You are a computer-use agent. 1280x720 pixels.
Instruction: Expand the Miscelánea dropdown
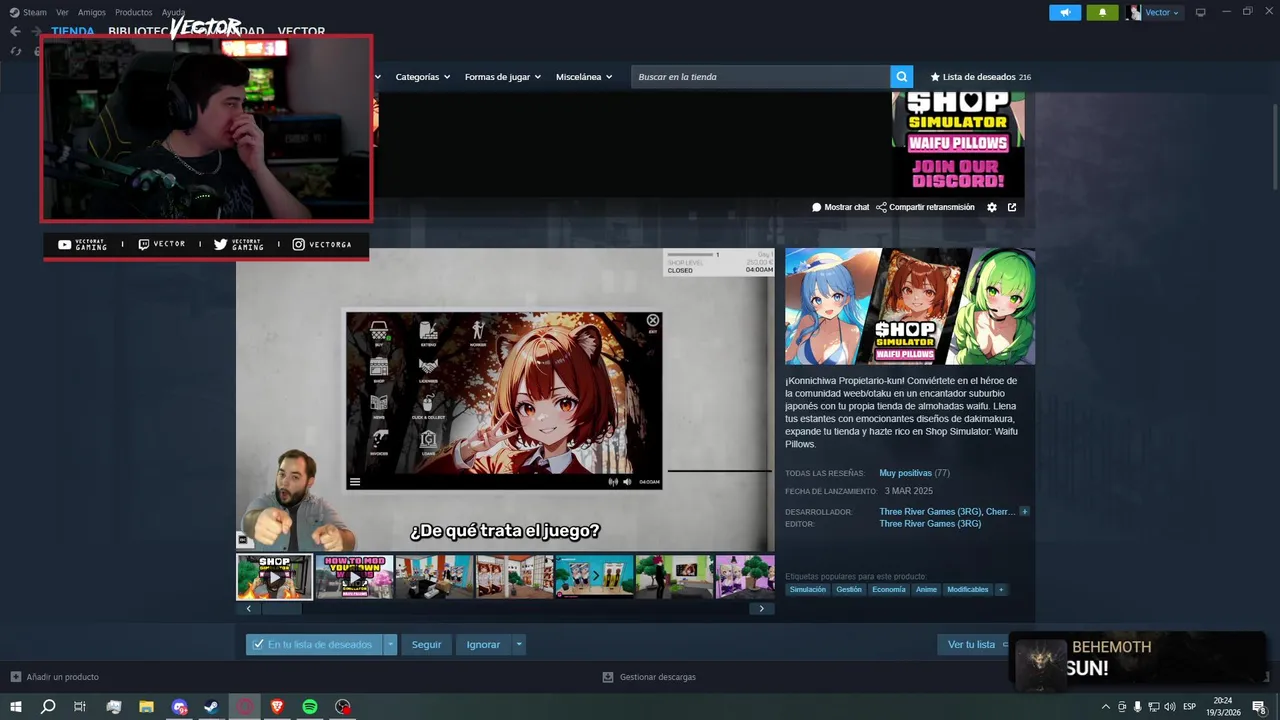point(584,77)
